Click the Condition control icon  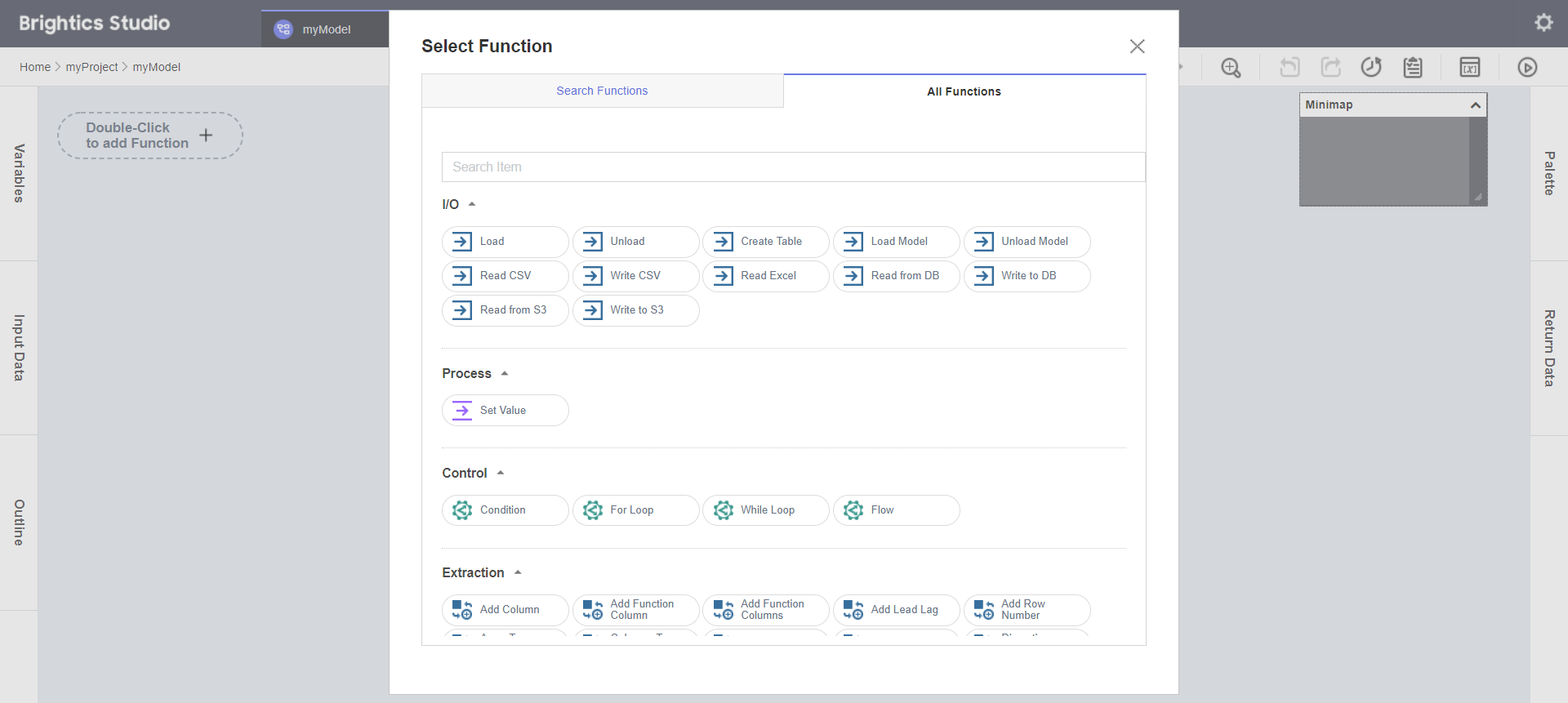tap(462, 510)
